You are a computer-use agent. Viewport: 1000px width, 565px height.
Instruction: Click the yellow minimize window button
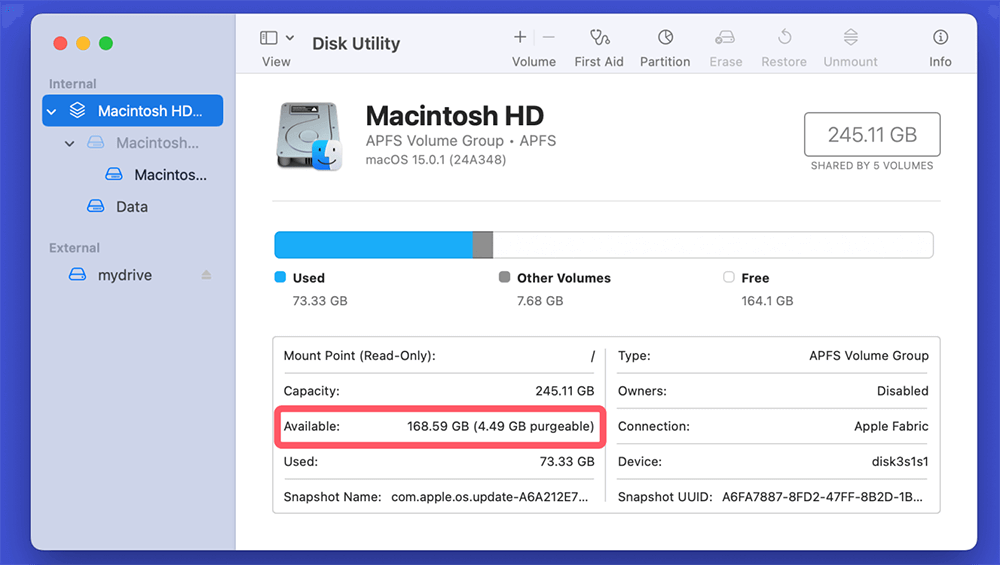click(x=83, y=43)
